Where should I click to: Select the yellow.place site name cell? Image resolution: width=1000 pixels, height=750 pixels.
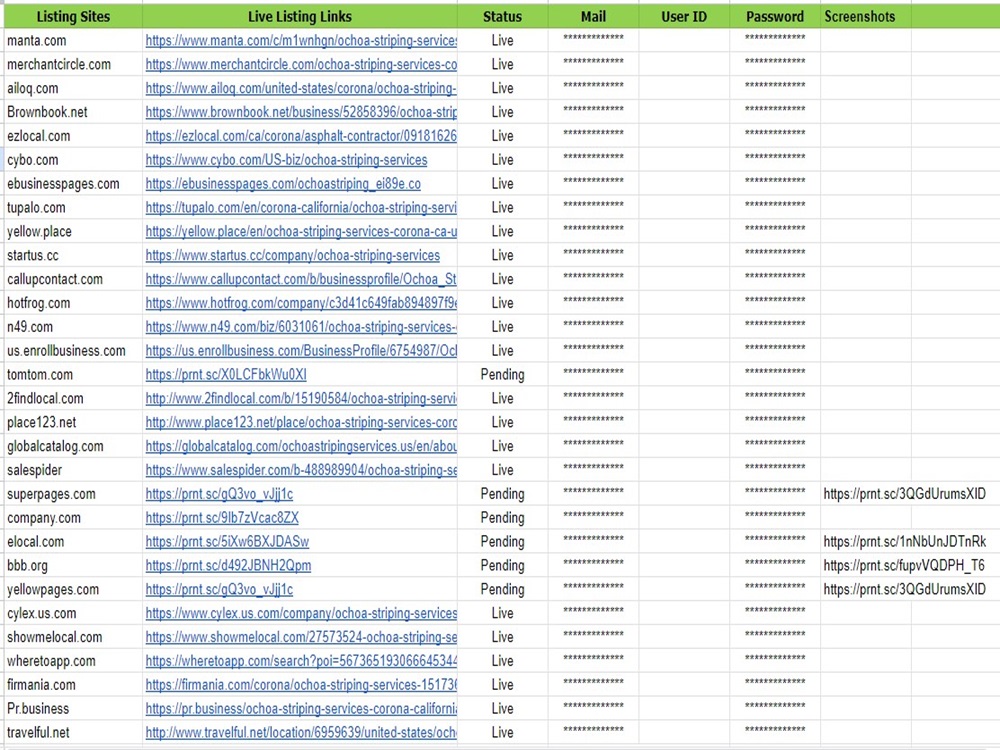coord(73,232)
